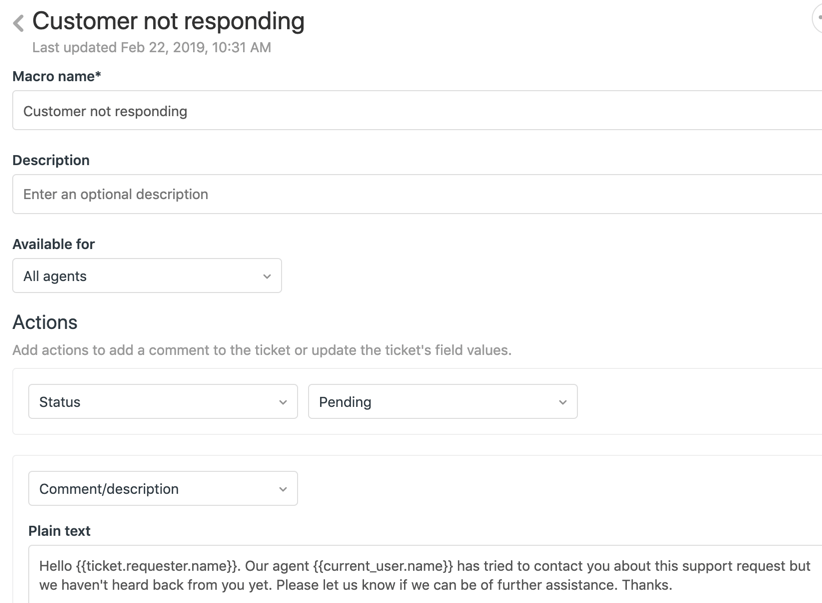Open the Pending value dropdown
The width and height of the screenshot is (822, 603).
pyautogui.click(x=440, y=401)
